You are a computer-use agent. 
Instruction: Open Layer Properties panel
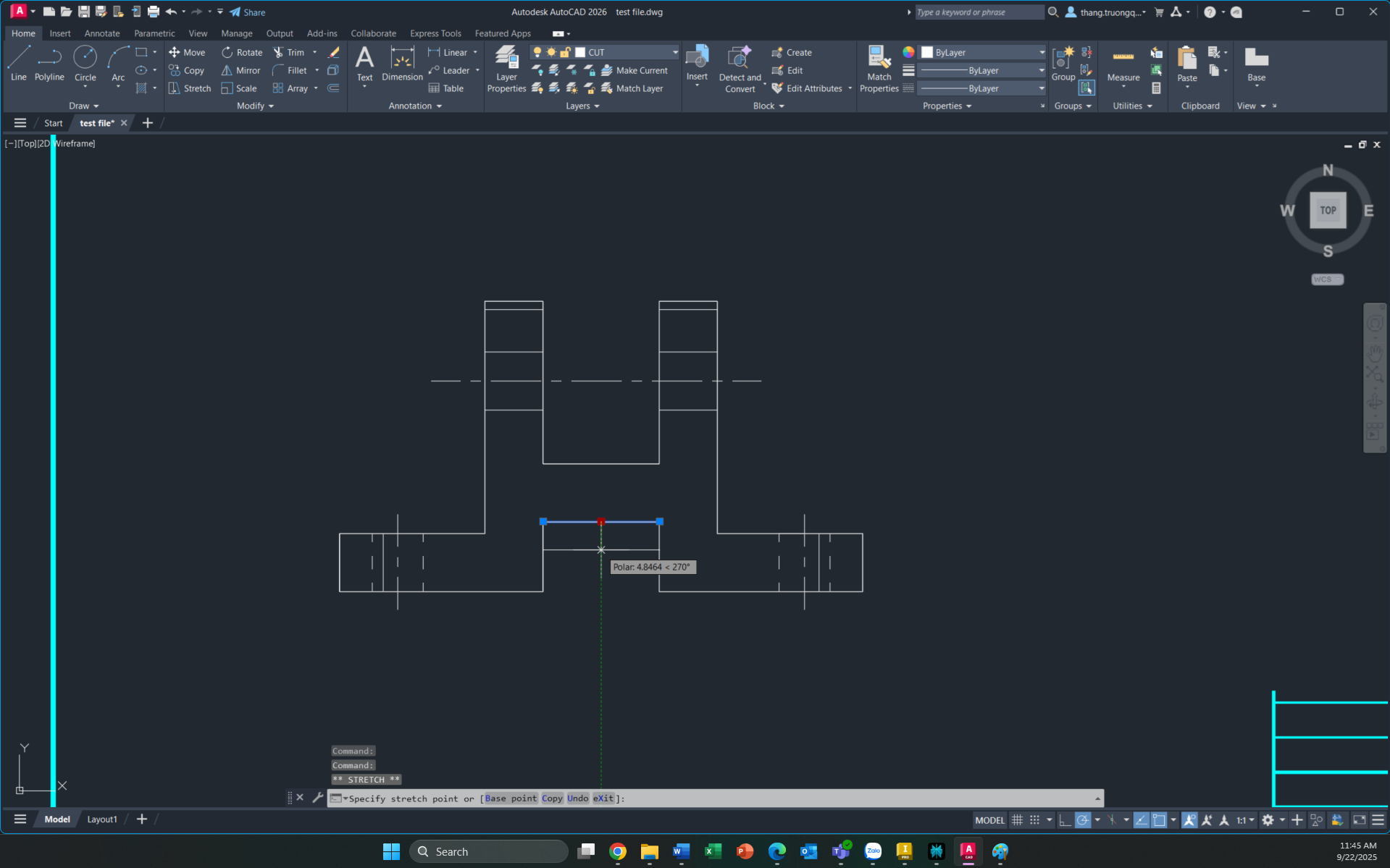pos(506,69)
